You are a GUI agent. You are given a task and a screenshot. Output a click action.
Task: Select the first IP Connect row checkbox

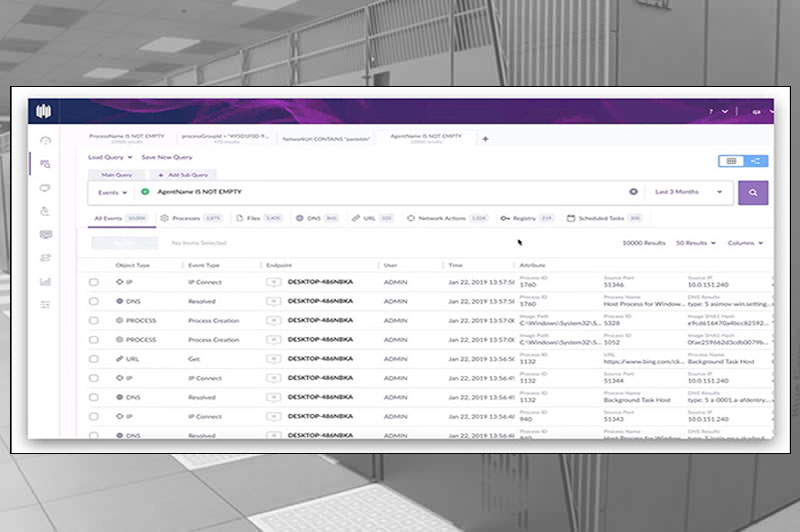(x=94, y=282)
